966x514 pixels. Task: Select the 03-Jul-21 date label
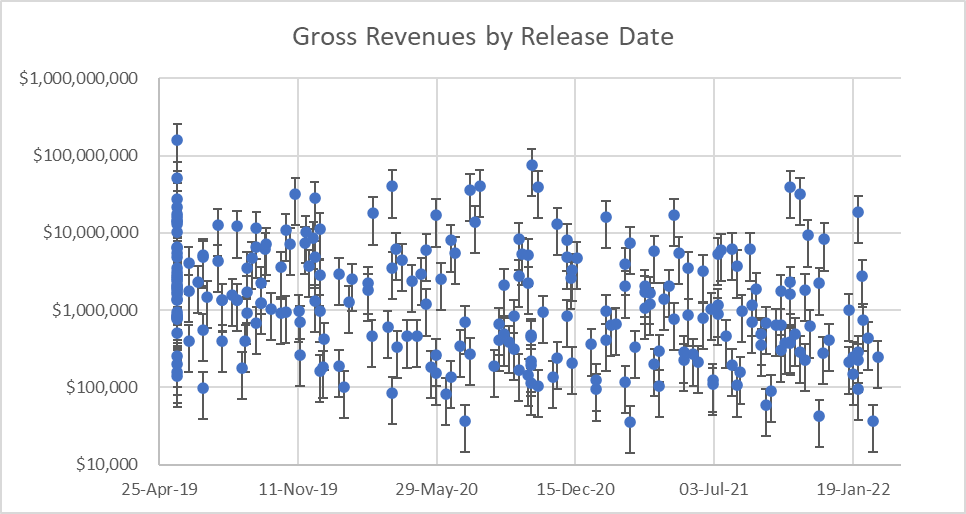pyautogui.click(x=713, y=490)
